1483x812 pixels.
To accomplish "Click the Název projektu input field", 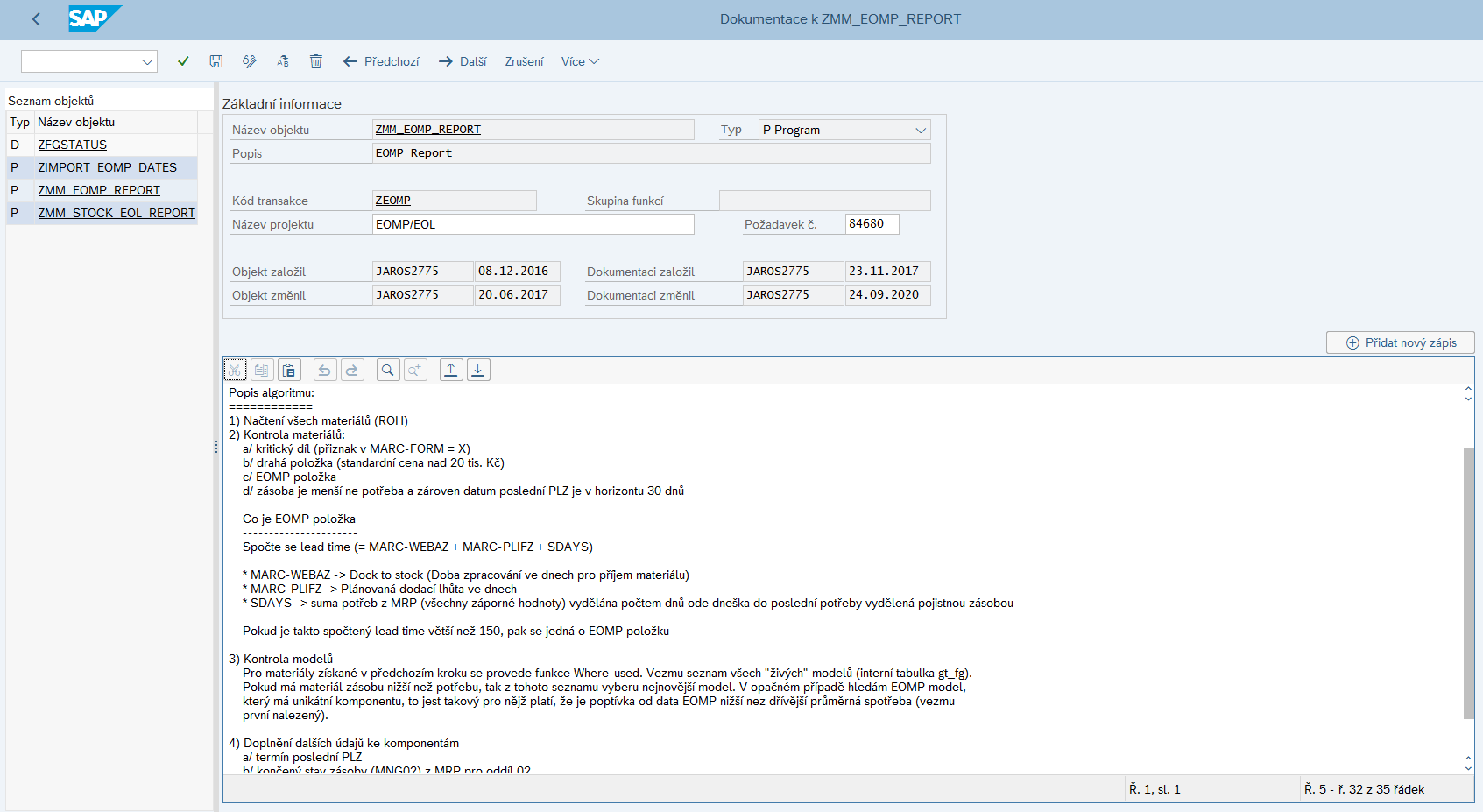I will 533,224.
